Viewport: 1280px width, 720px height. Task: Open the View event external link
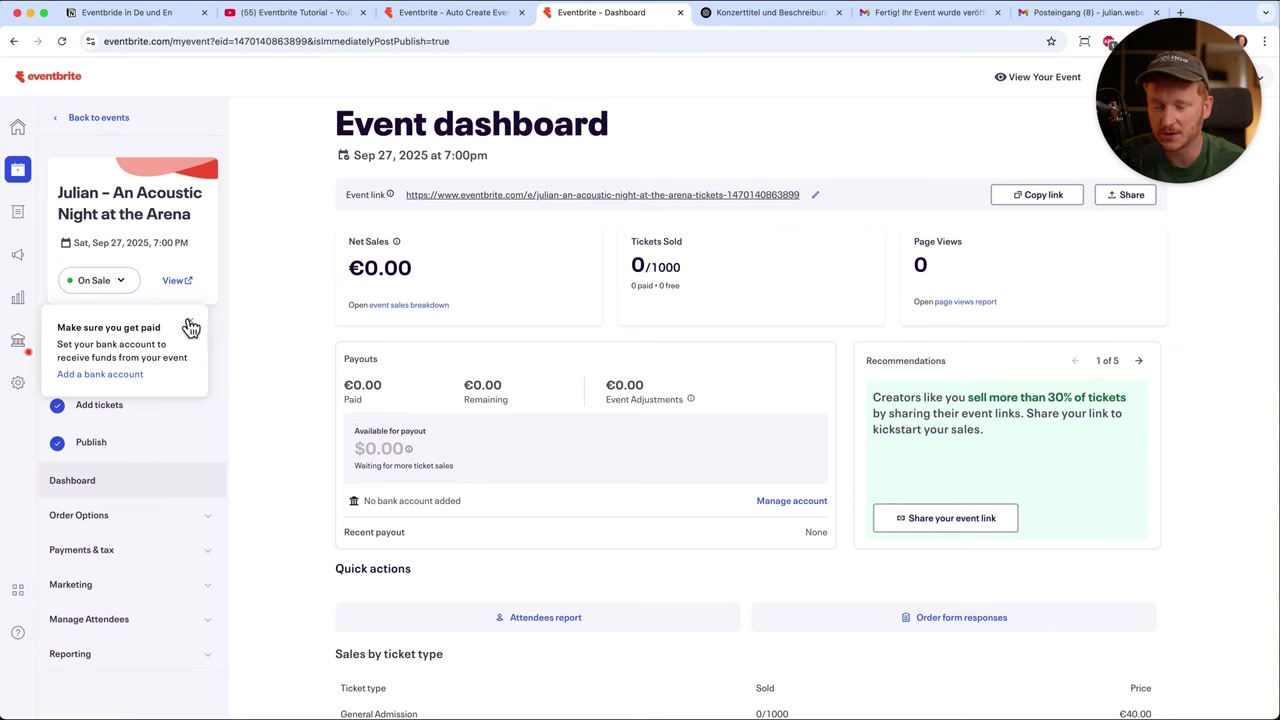[177, 281]
